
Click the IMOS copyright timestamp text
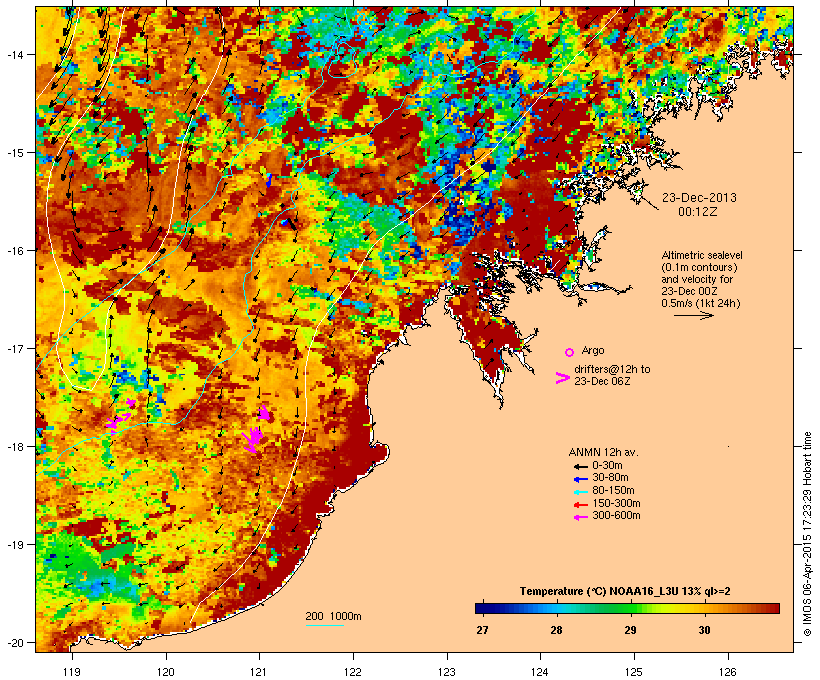click(807, 534)
